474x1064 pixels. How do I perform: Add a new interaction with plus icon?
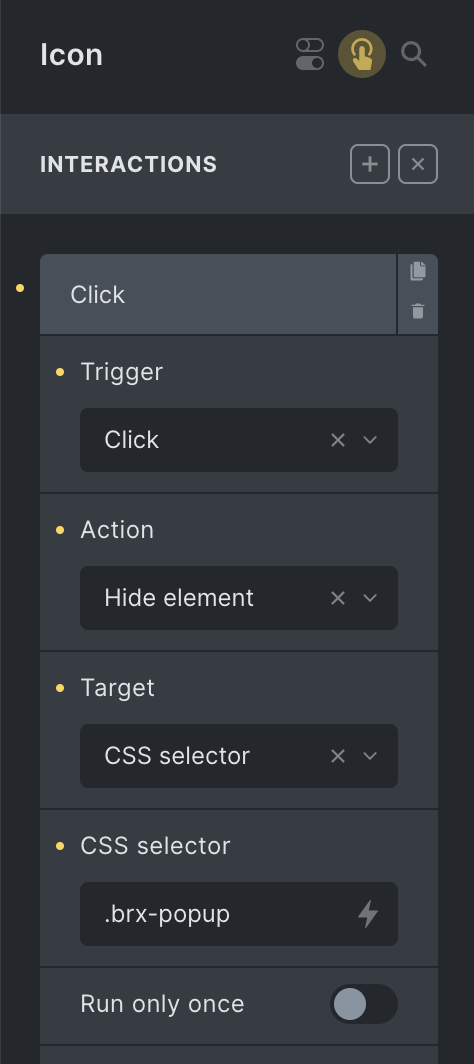point(370,164)
